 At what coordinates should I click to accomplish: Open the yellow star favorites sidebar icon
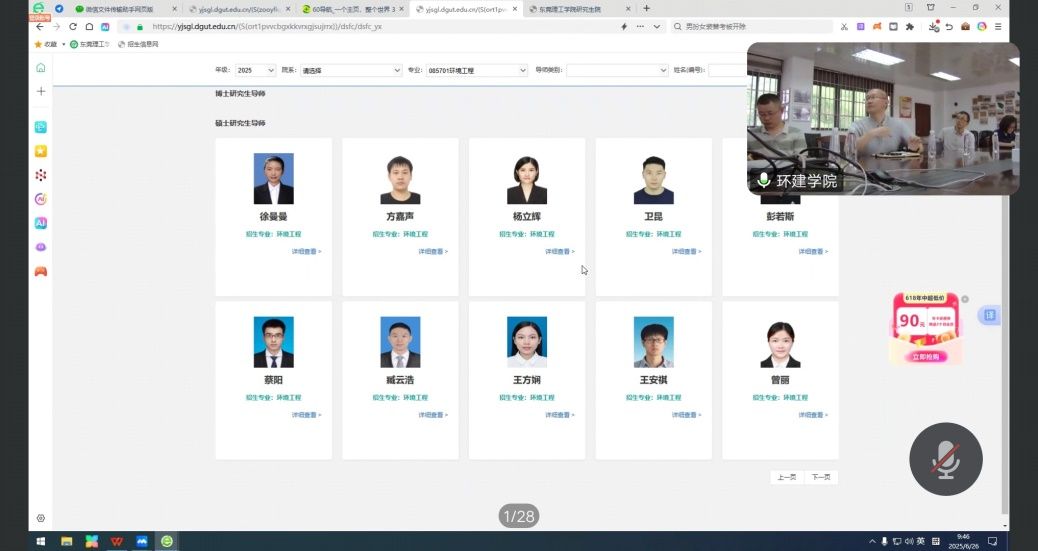click(41, 151)
